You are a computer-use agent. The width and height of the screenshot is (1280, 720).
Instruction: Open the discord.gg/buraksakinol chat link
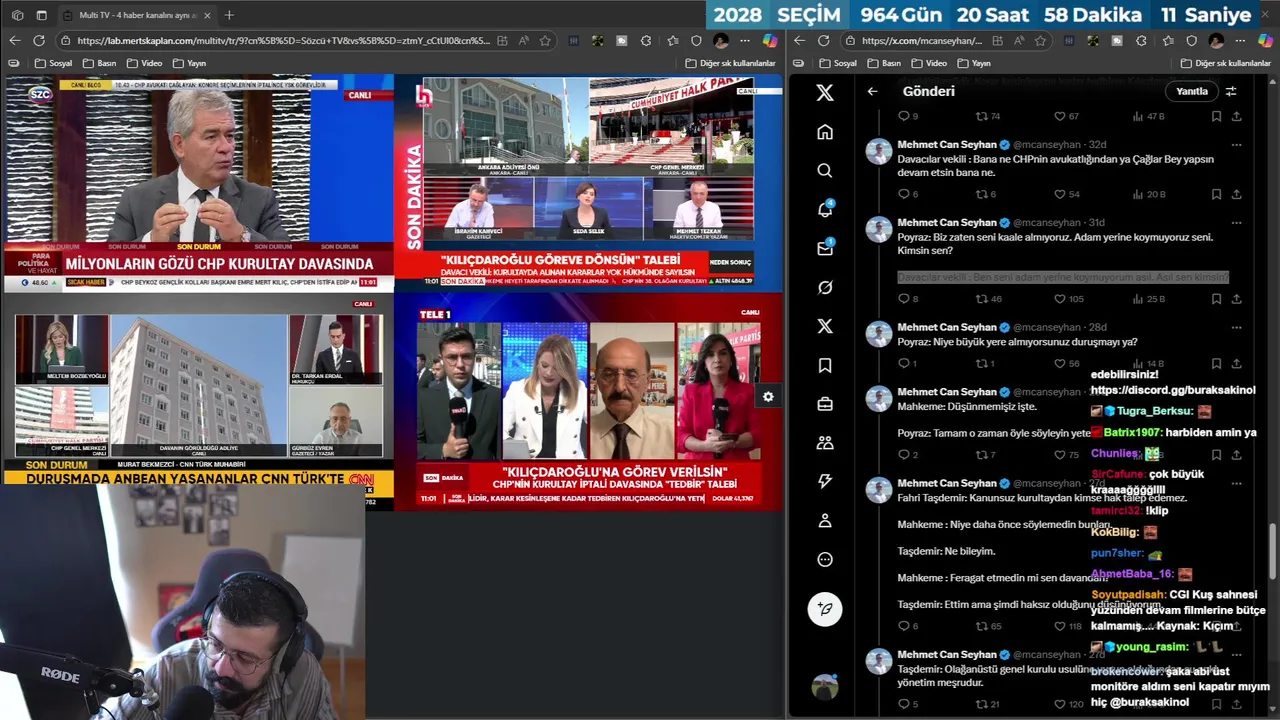(1172, 390)
